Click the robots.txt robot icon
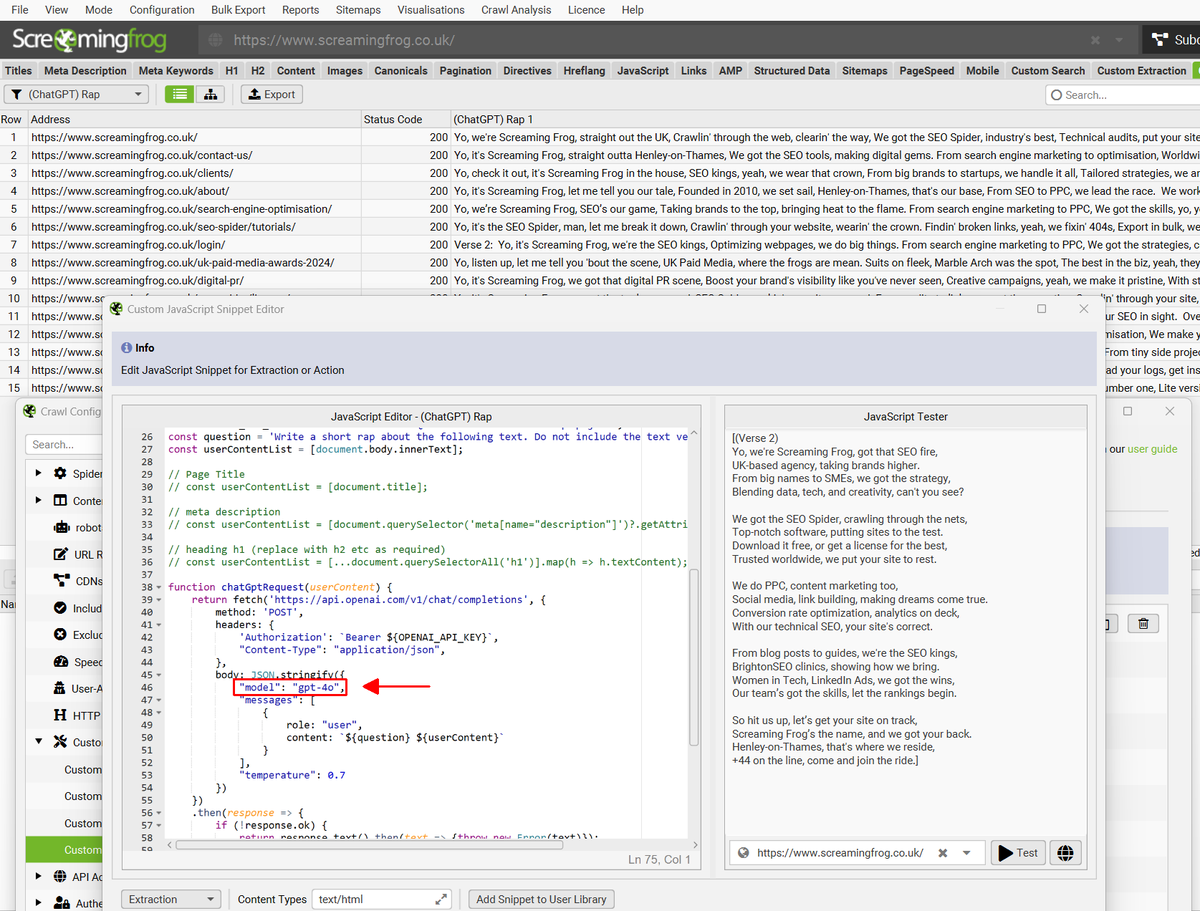1200x911 pixels. coord(61,527)
